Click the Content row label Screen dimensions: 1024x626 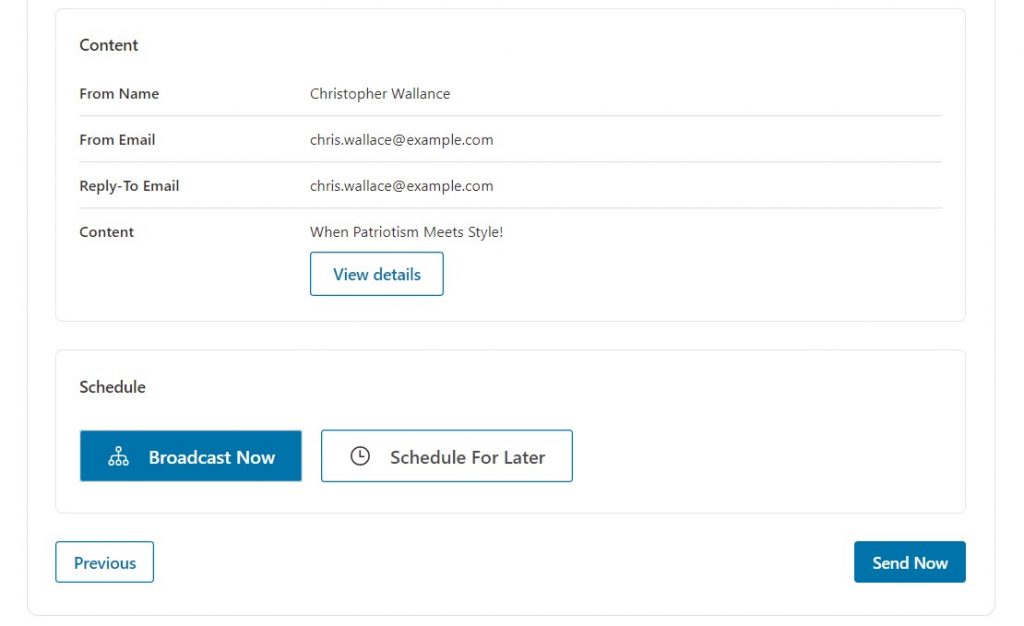(x=106, y=232)
